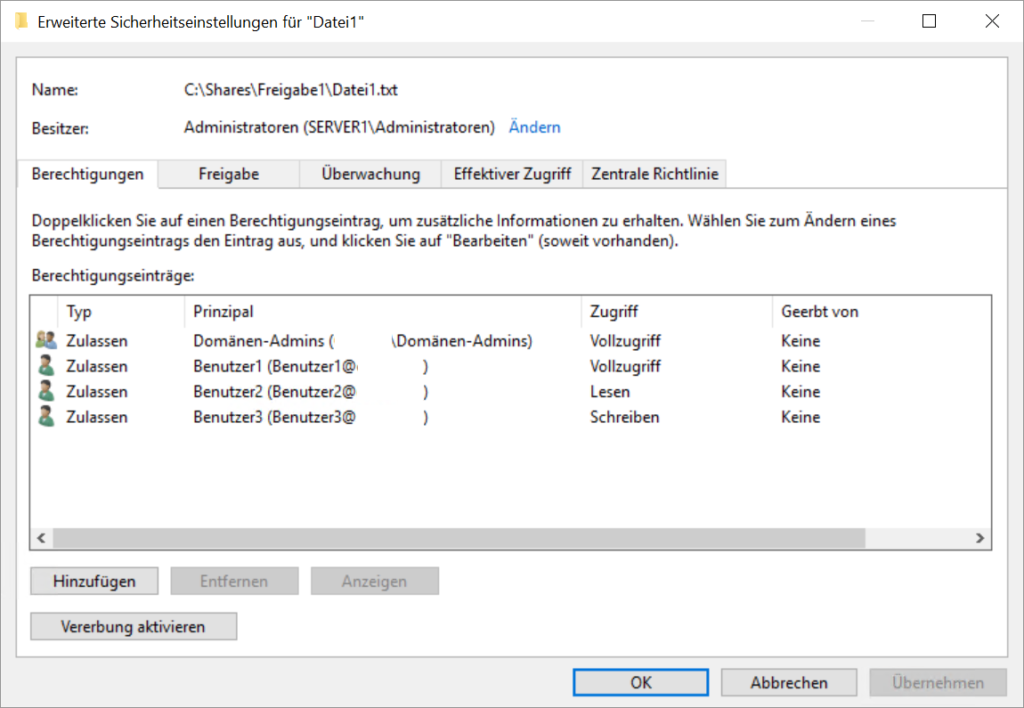This screenshot has height=708, width=1024.
Task: Open the Überwachung tab
Action: 370,174
